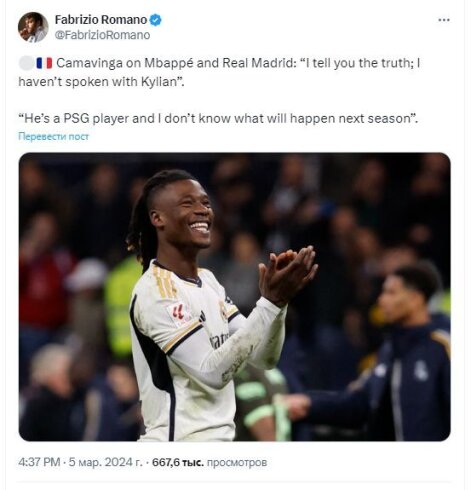Open the @FabrizioRomano handle link
The image size is (471, 490).
click(102, 35)
